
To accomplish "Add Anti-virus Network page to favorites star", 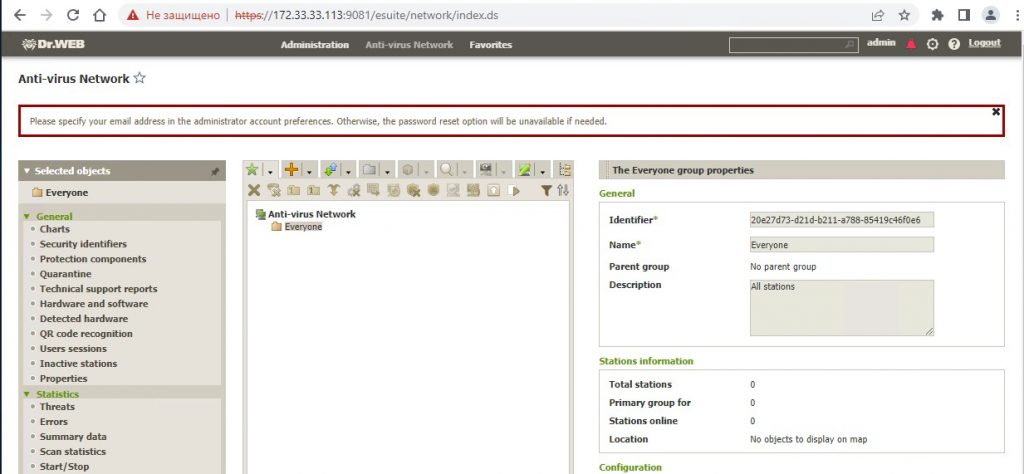I will pyautogui.click(x=140, y=78).
